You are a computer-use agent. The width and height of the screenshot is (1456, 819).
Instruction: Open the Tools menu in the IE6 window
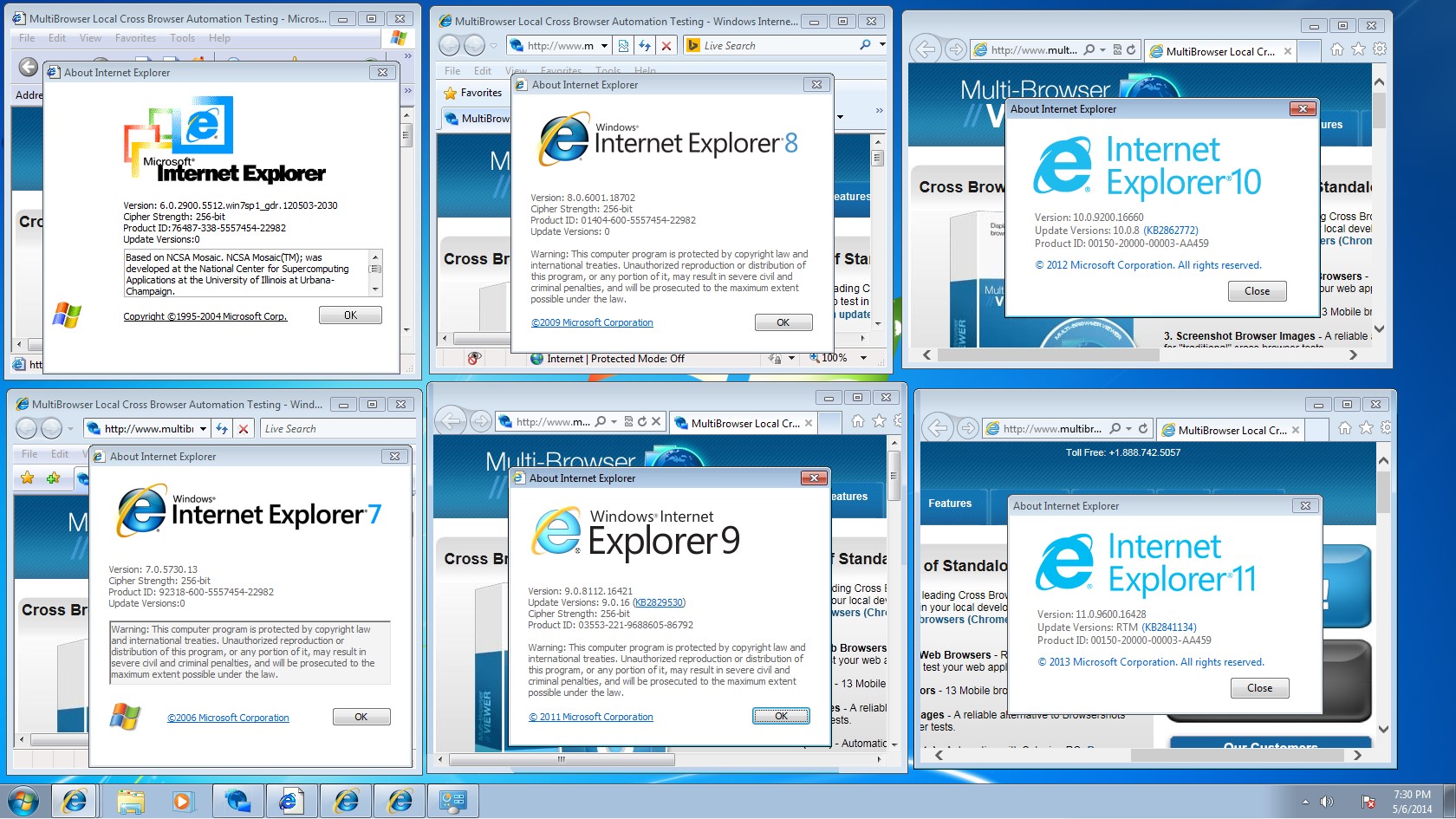[x=182, y=37]
